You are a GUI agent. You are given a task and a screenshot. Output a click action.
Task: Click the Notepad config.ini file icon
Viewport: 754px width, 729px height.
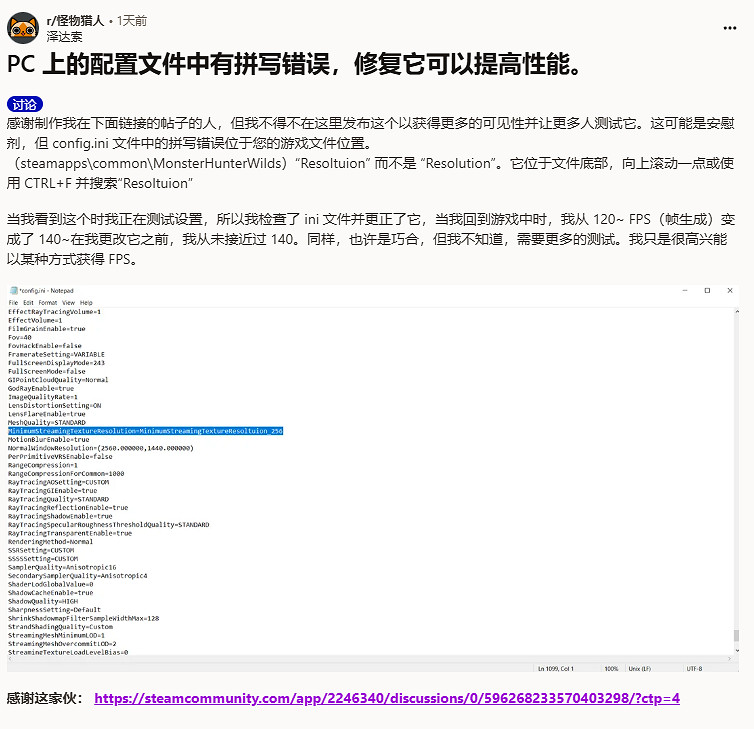pyautogui.click(x=13, y=291)
